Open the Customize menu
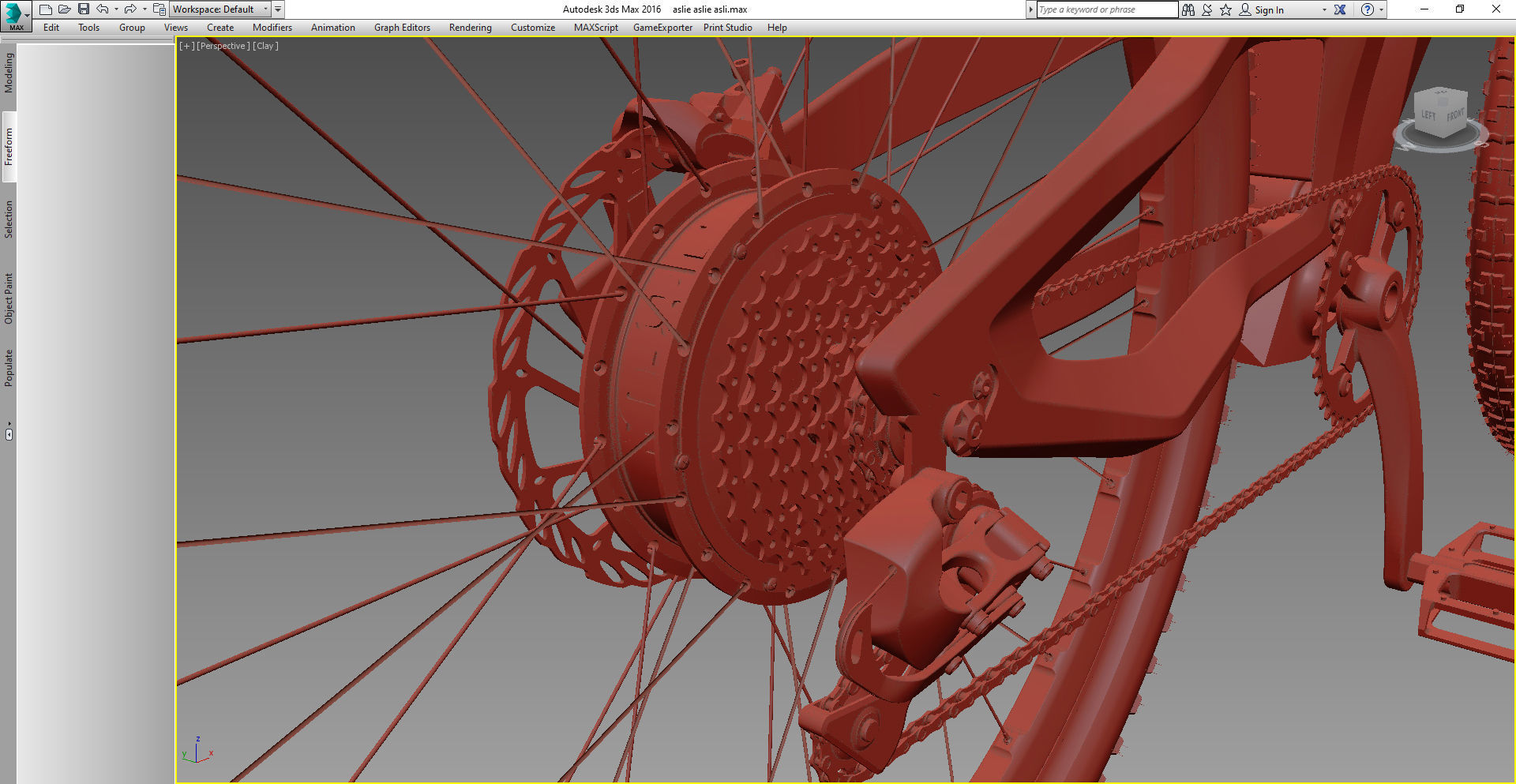 pyautogui.click(x=533, y=28)
